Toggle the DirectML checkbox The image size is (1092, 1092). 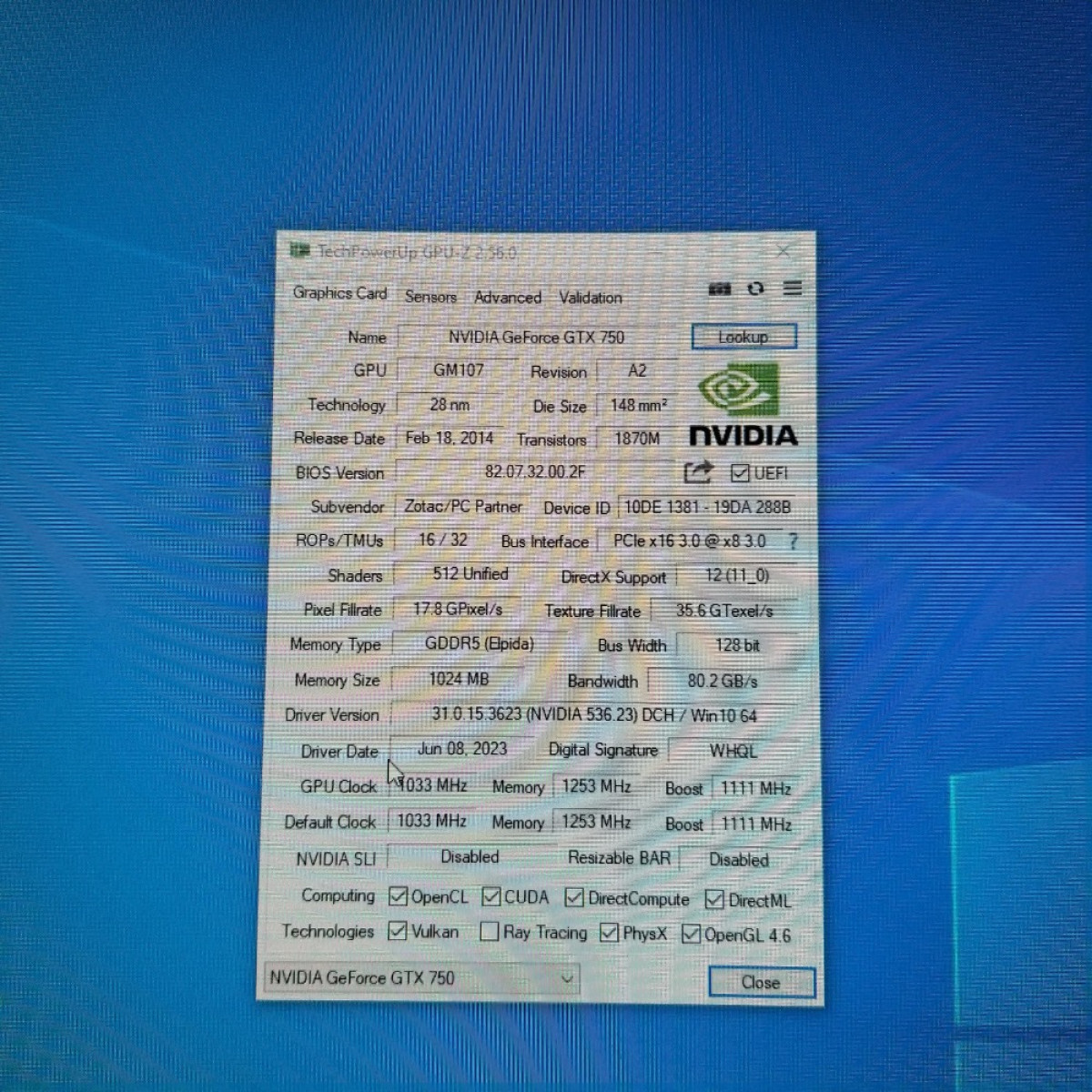pyautogui.click(x=714, y=901)
